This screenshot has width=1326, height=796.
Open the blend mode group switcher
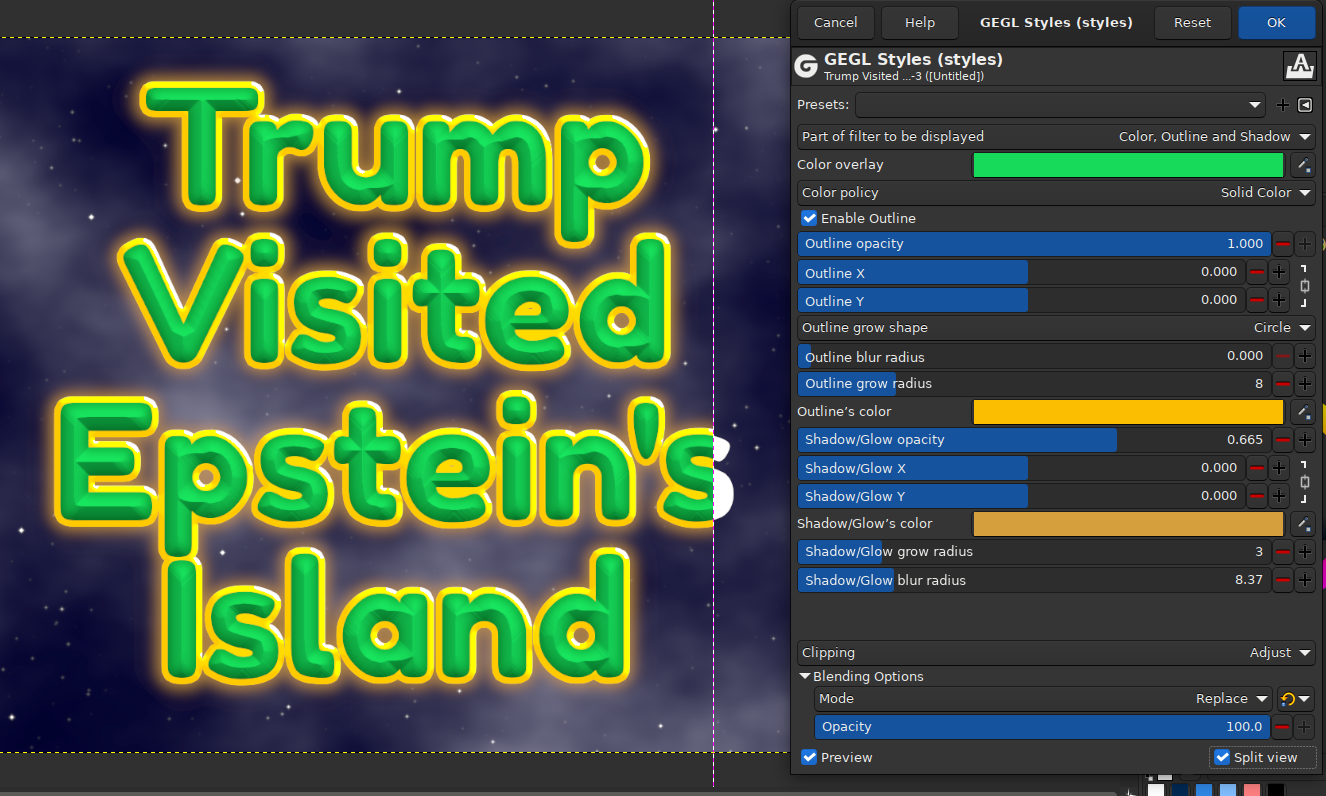(1295, 699)
